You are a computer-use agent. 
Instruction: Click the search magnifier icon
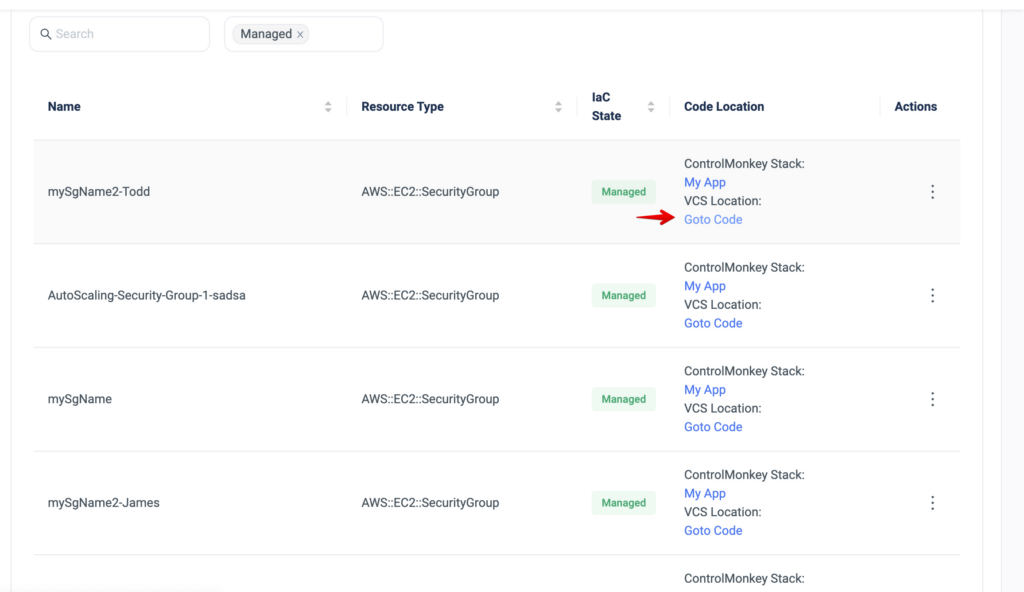pos(46,34)
